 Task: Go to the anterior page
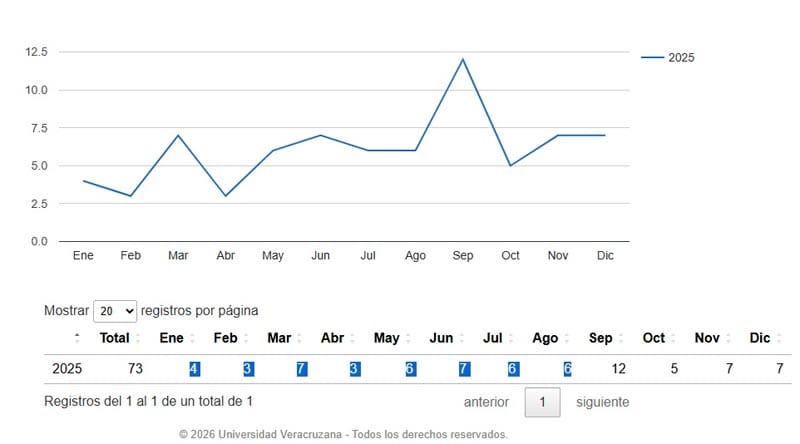(486, 402)
